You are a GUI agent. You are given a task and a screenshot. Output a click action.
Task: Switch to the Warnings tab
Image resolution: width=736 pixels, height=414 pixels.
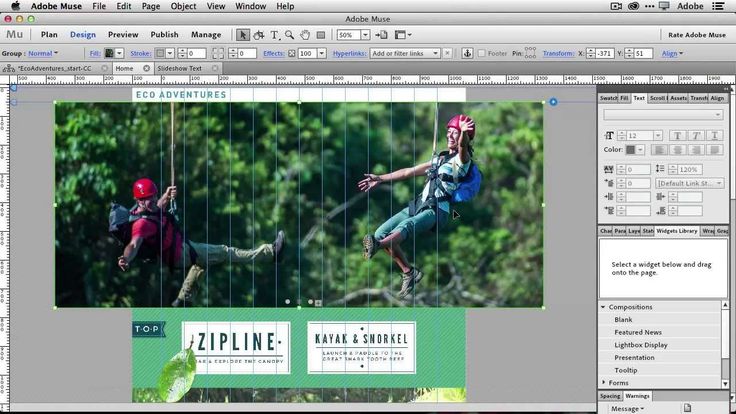(x=637, y=396)
